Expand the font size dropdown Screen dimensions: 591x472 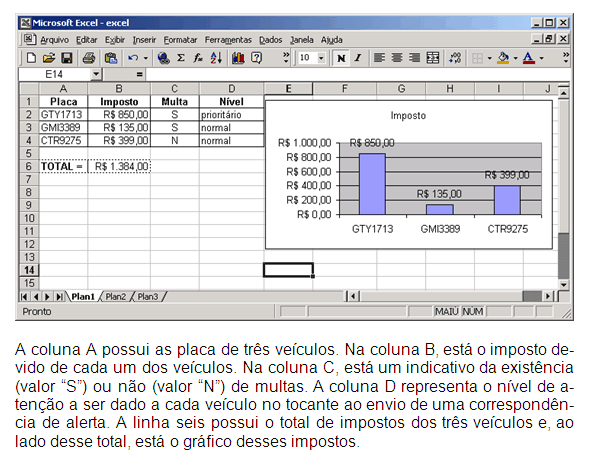321,58
